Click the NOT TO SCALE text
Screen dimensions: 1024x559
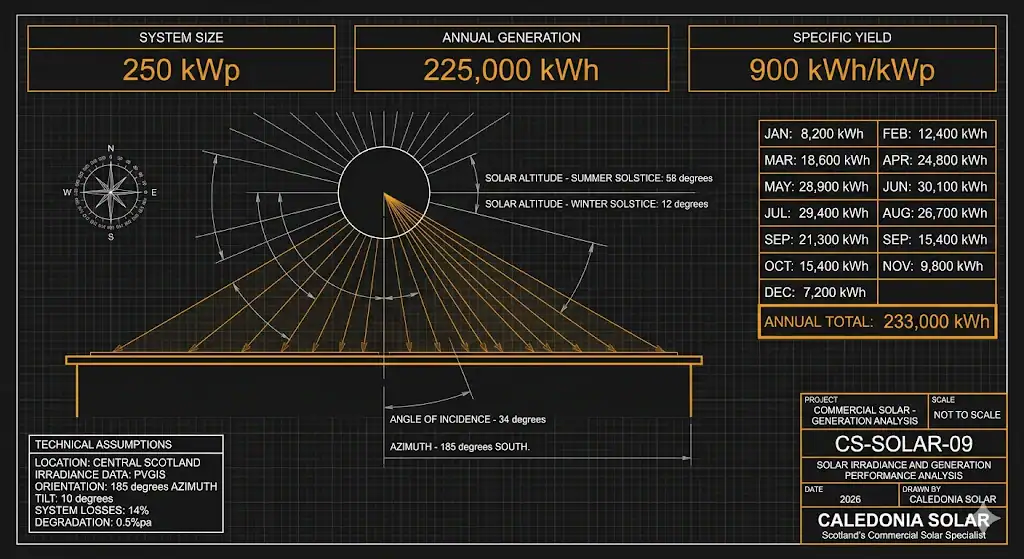(x=967, y=415)
